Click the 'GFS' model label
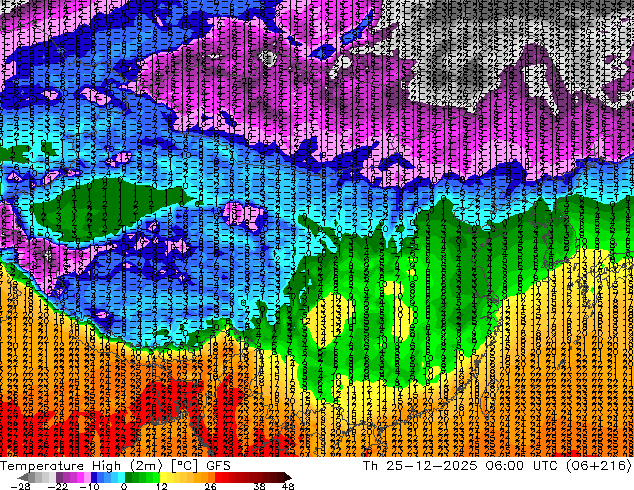 (218, 466)
